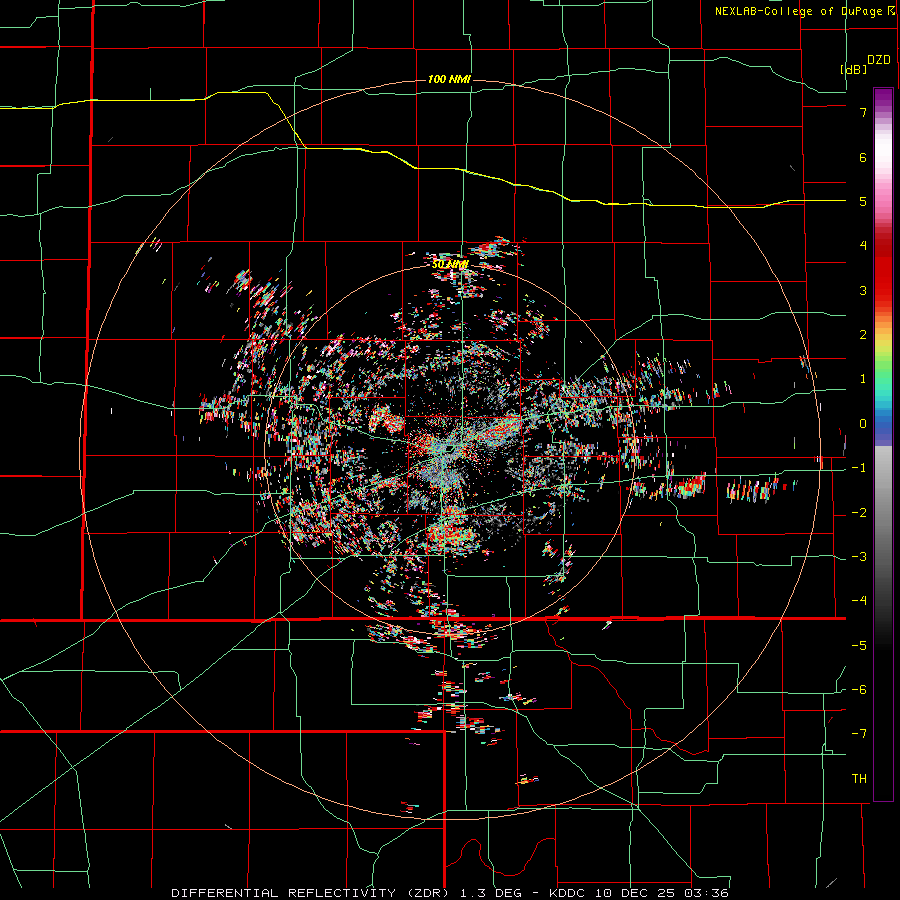The image size is (900, 900).
Task: Click the 4 value on the color scale
Action: coord(863,246)
